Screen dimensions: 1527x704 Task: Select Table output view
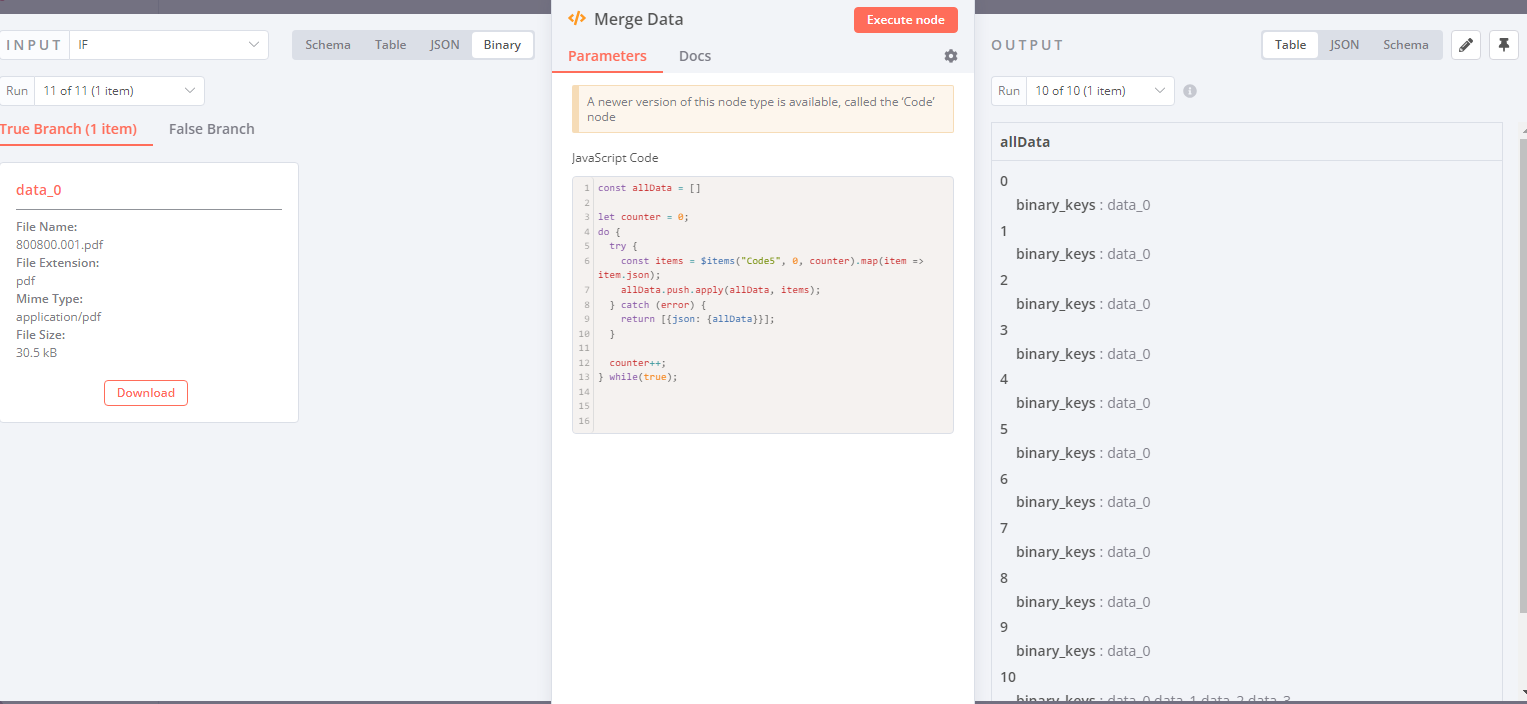click(x=1290, y=45)
